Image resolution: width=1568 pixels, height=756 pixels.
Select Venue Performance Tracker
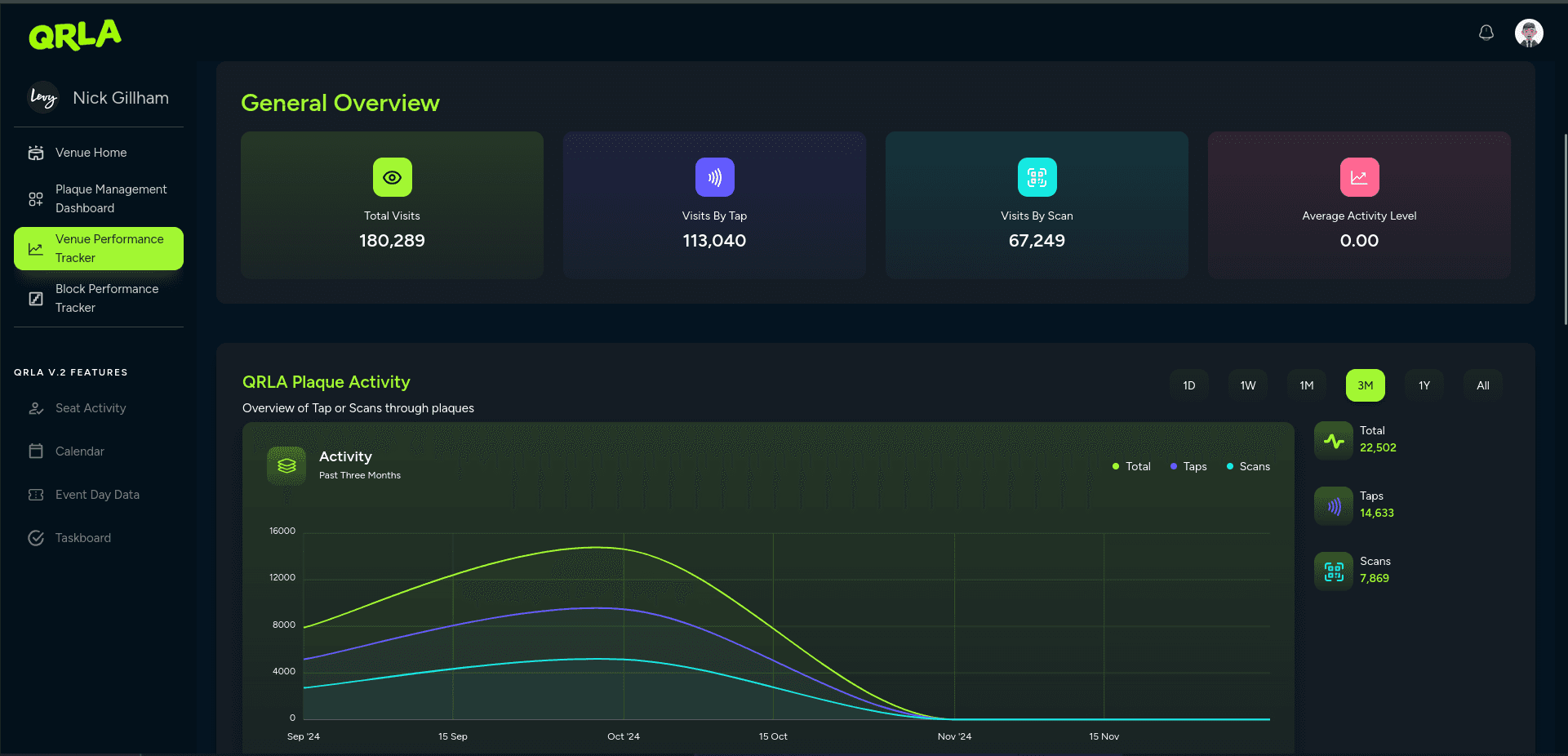[99, 248]
